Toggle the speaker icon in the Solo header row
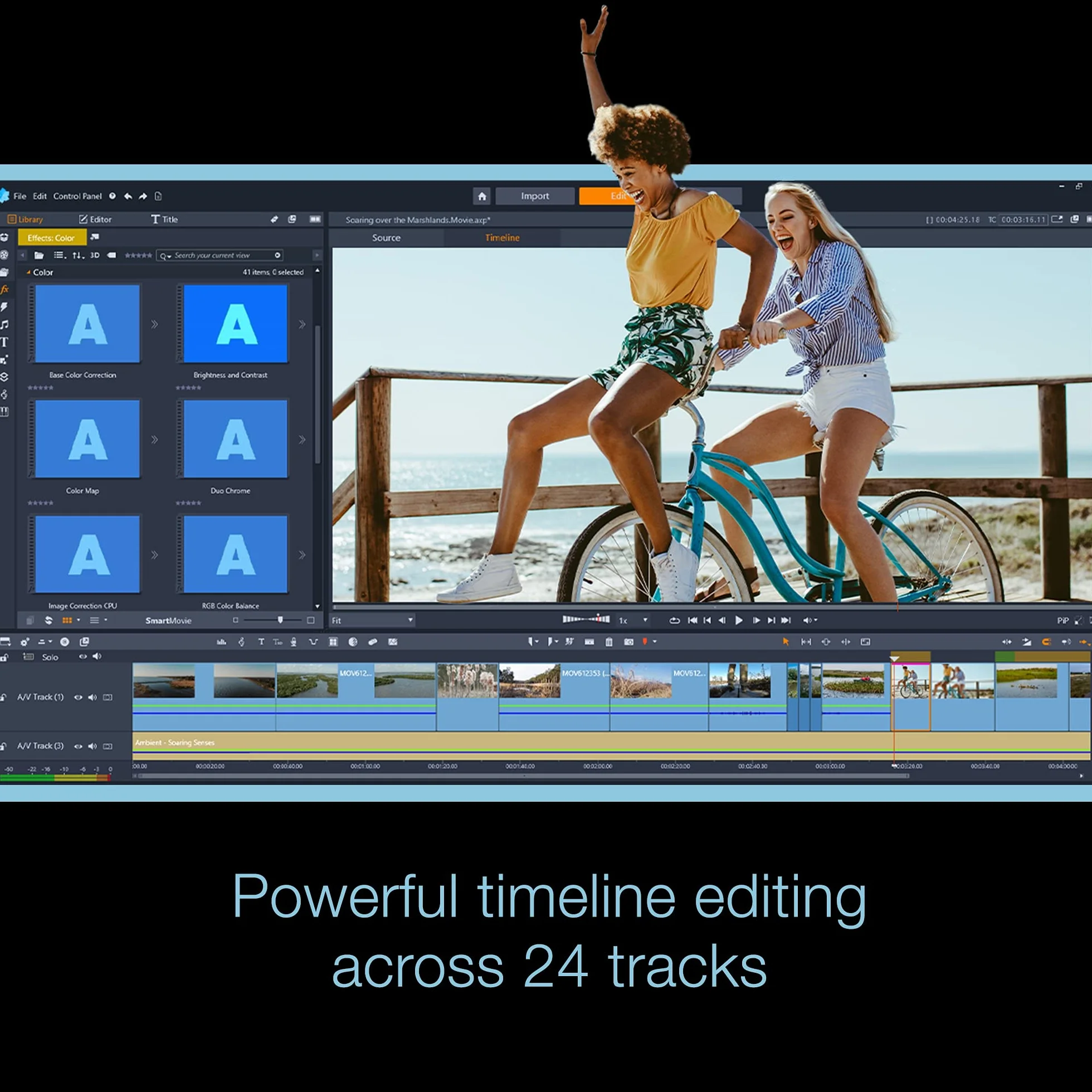The width and height of the screenshot is (1092, 1092). 96,657
